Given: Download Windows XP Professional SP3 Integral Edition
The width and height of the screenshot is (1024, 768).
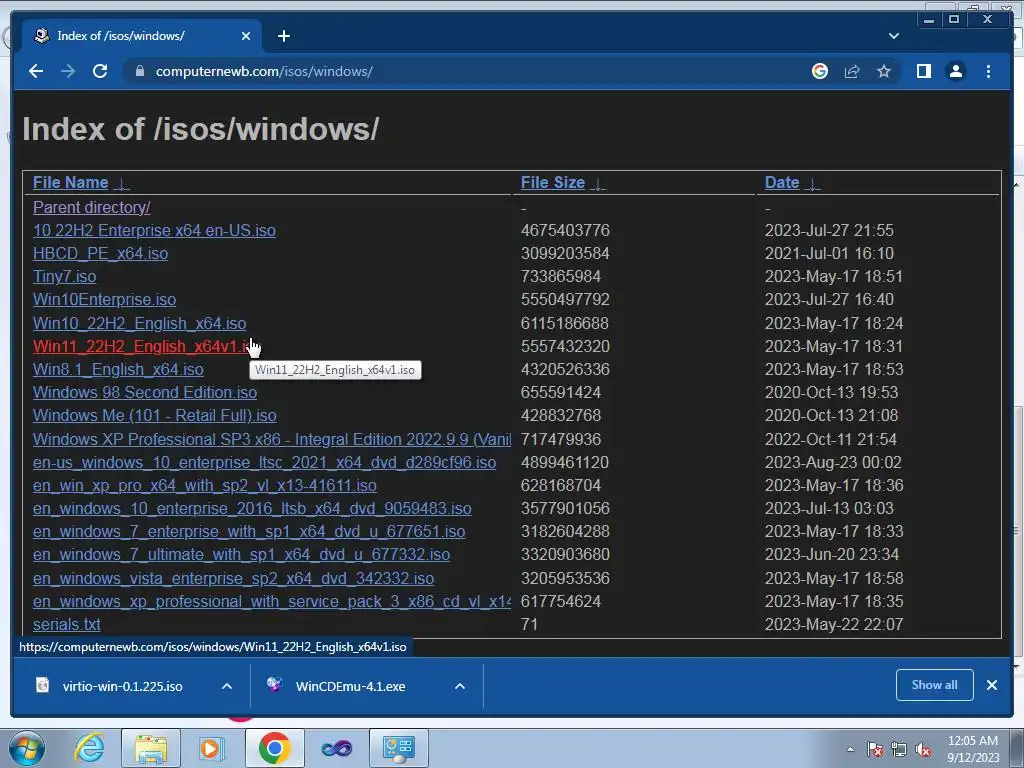Looking at the screenshot, I should click(x=272, y=440).
